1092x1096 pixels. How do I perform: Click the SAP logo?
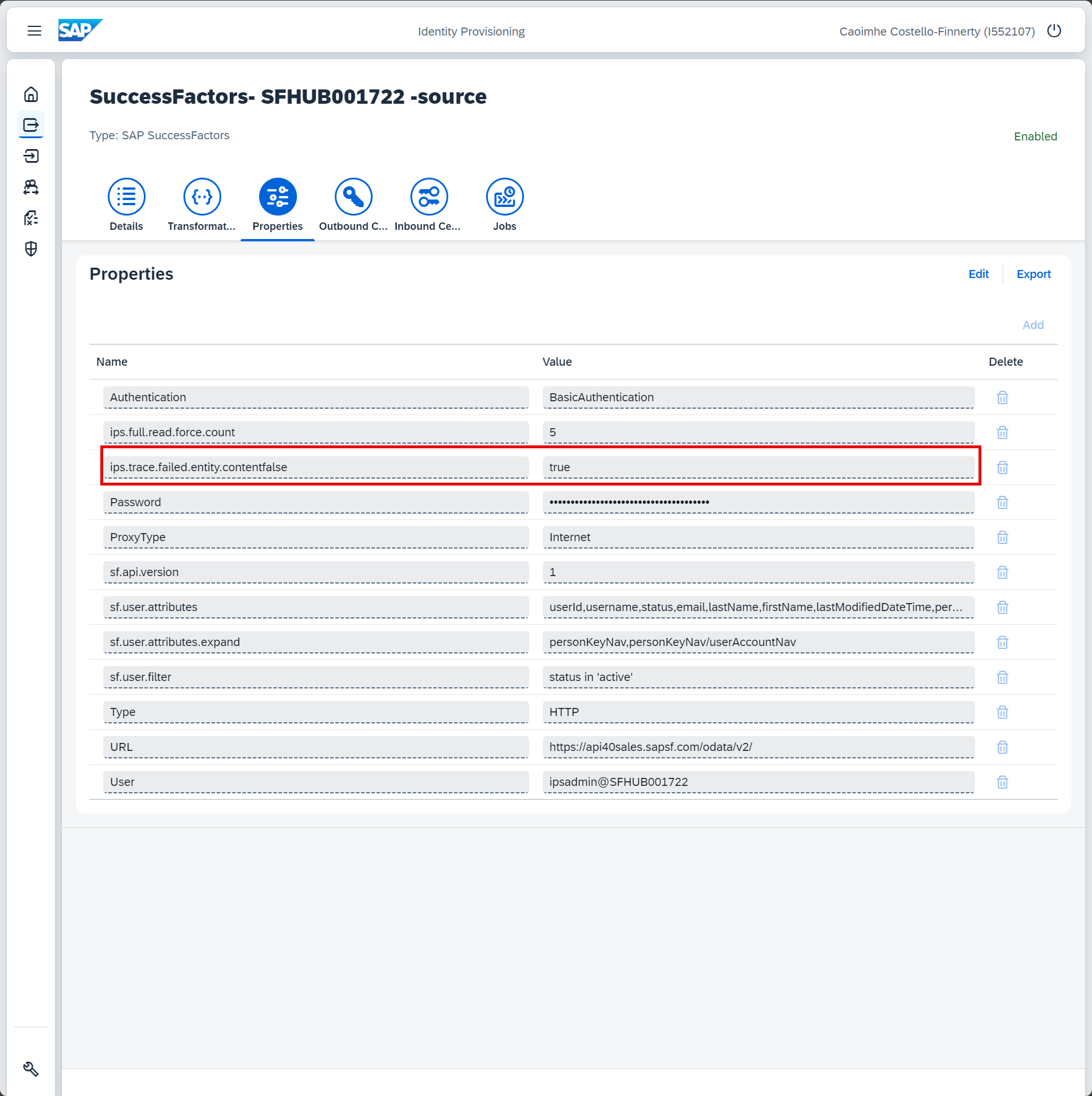tap(80, 30)
